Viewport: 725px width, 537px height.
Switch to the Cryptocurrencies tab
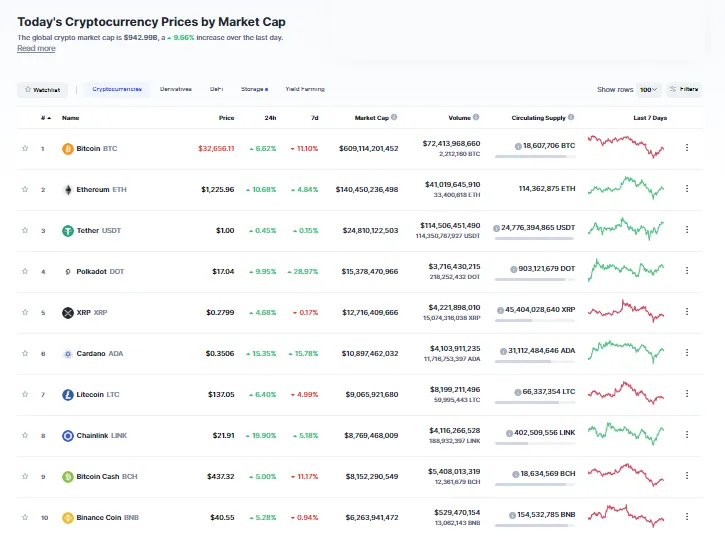coord(117,89)
